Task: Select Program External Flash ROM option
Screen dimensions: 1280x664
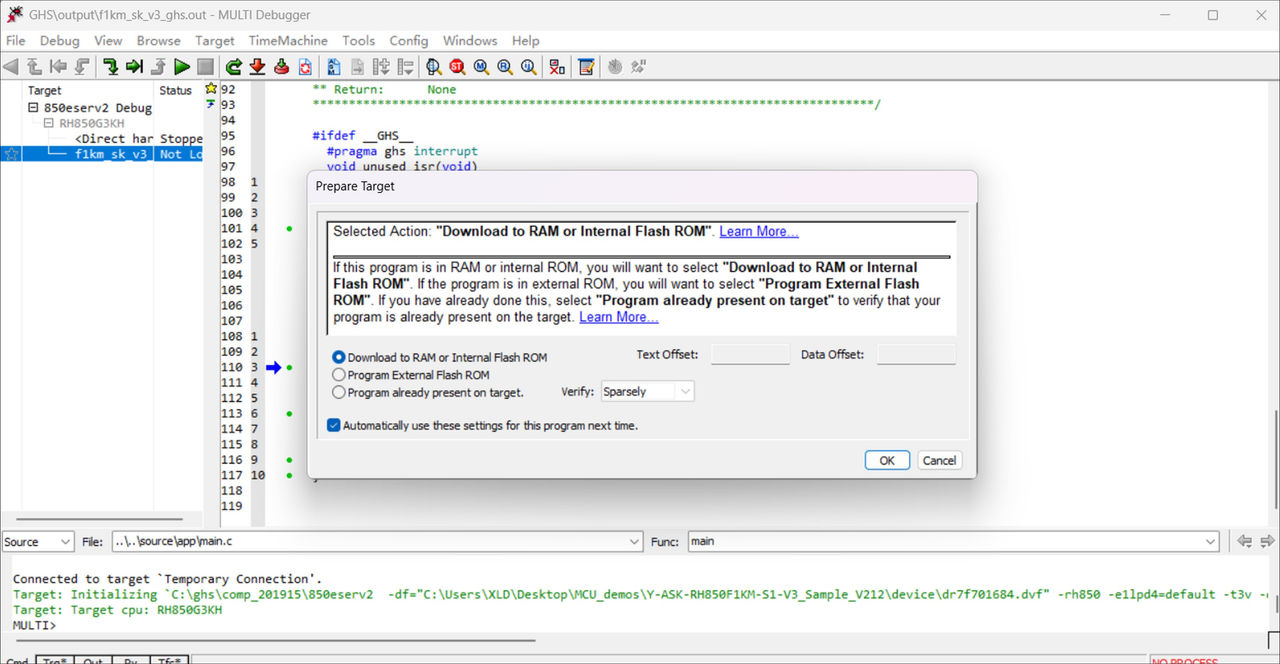Action: (339, 375)
